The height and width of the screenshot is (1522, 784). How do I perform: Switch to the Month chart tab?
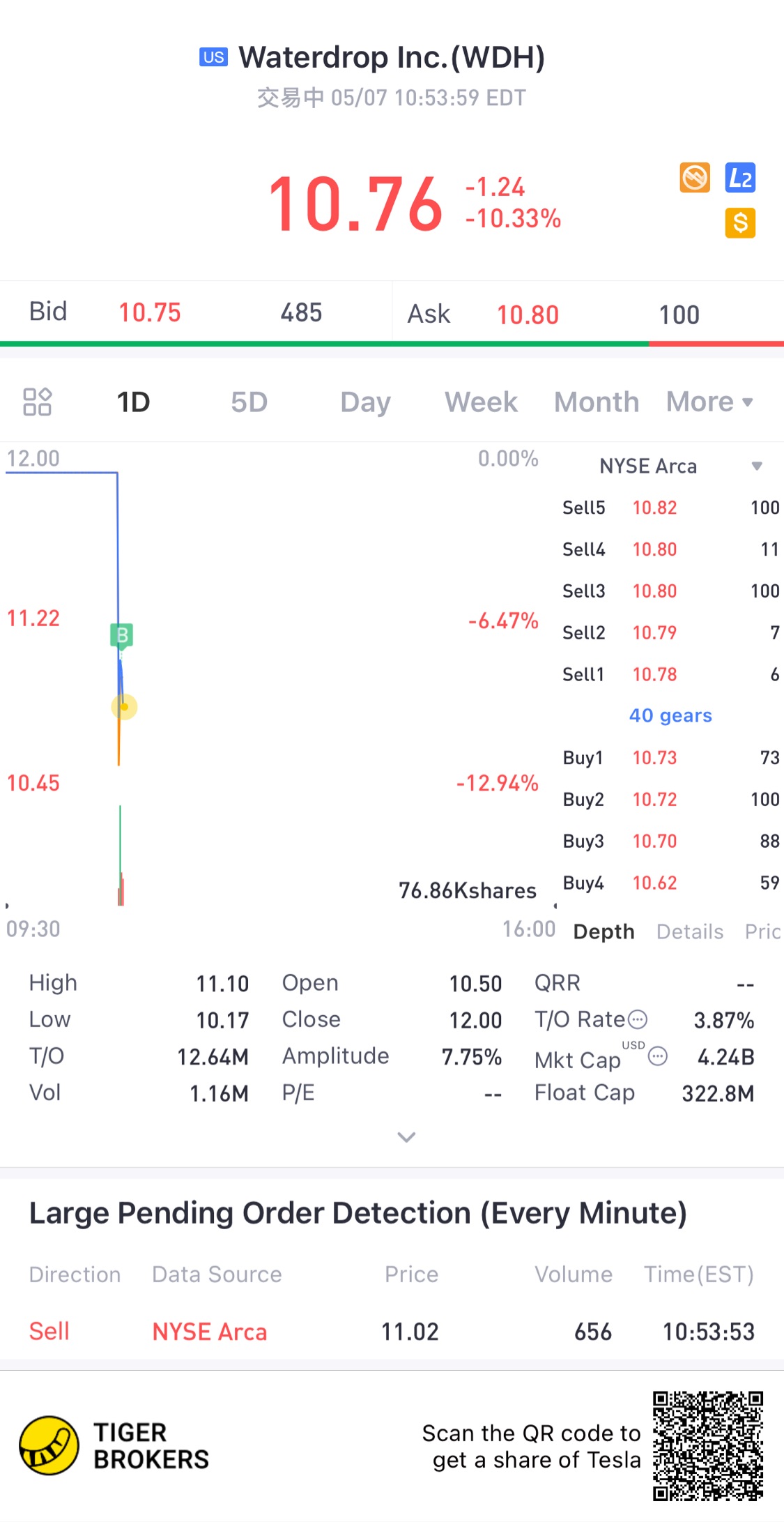[x=597, y=402]
